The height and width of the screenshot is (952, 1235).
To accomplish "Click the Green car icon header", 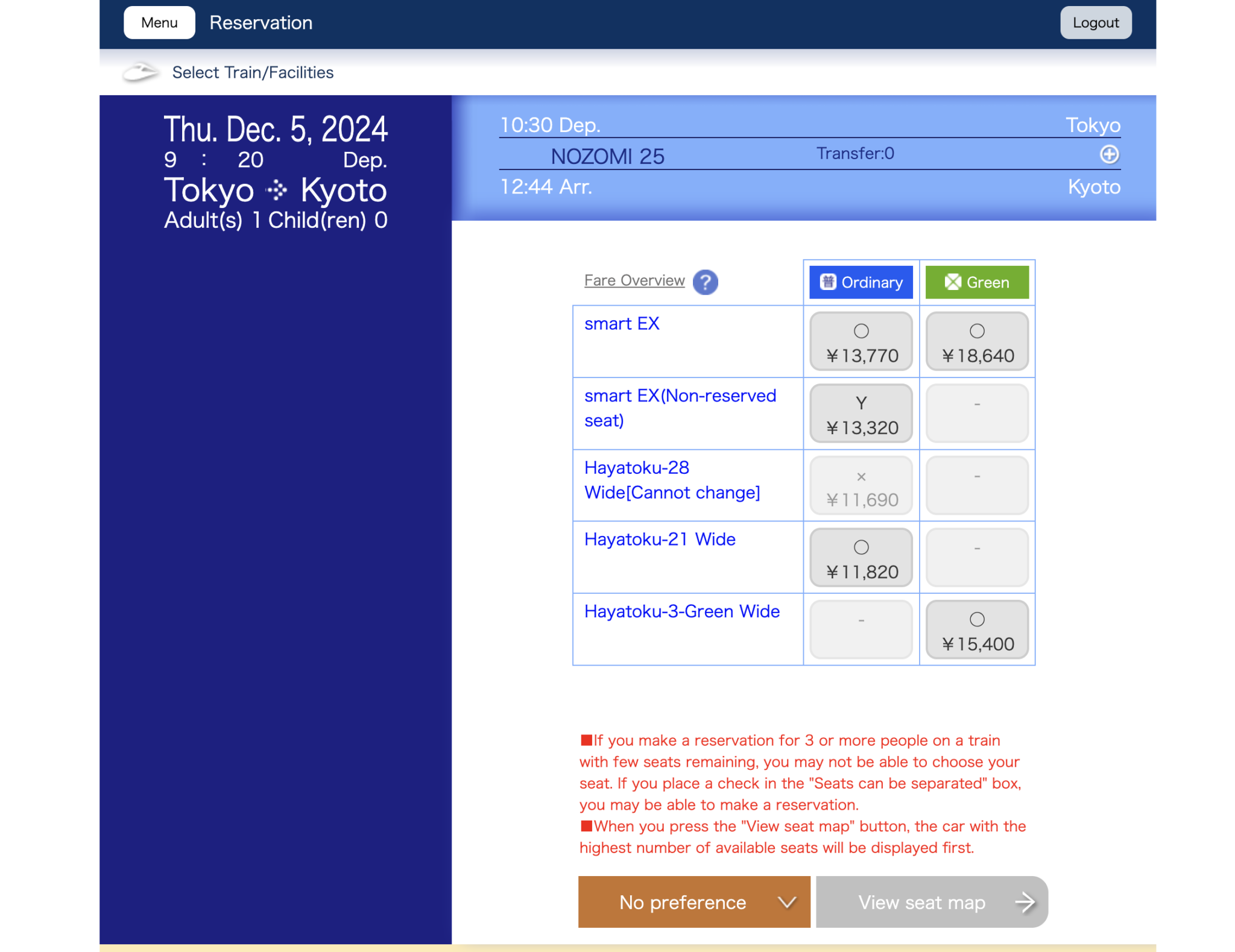I will pos(952,282).
